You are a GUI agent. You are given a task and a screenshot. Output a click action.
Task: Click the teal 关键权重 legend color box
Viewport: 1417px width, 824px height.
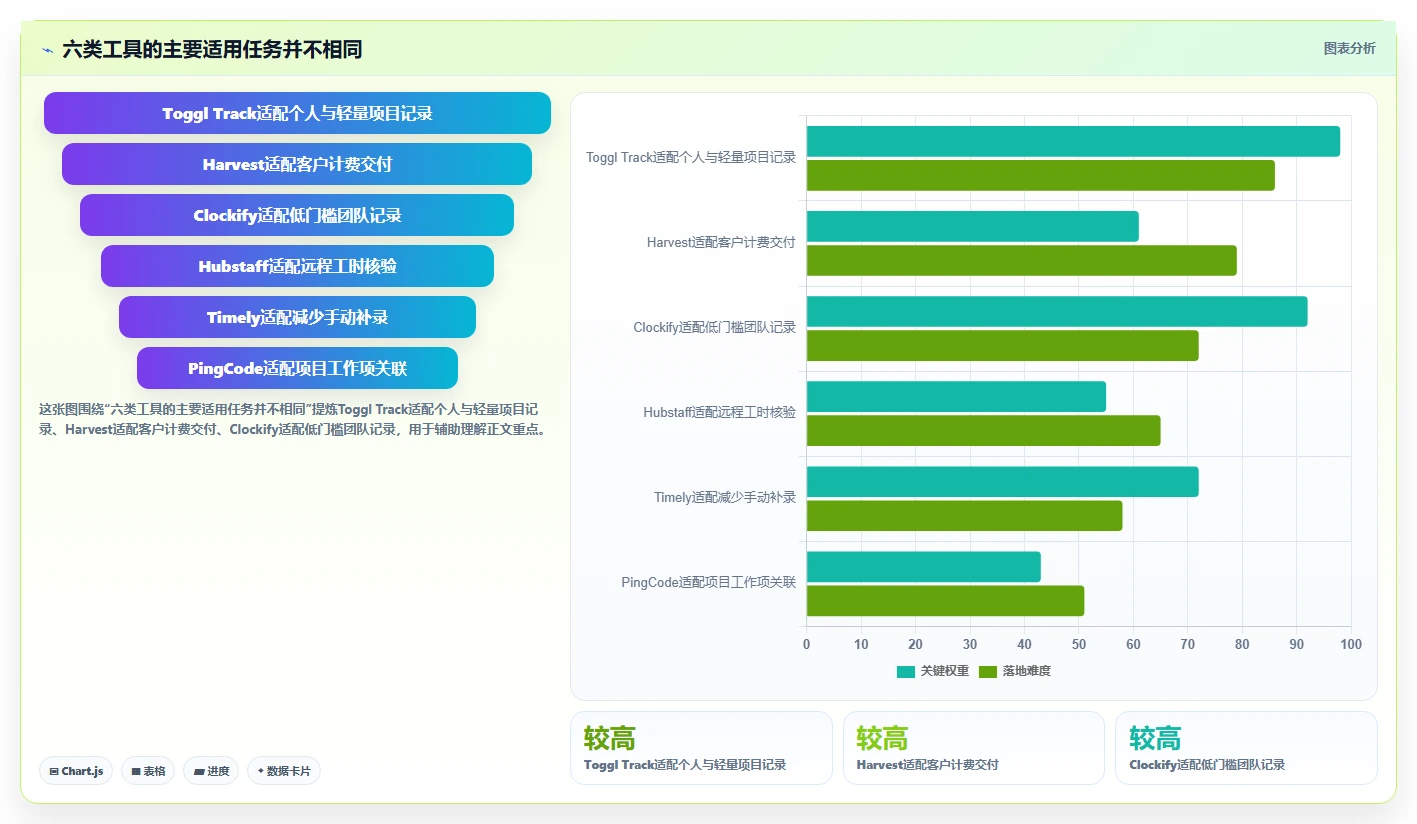(x=906, y=672)
